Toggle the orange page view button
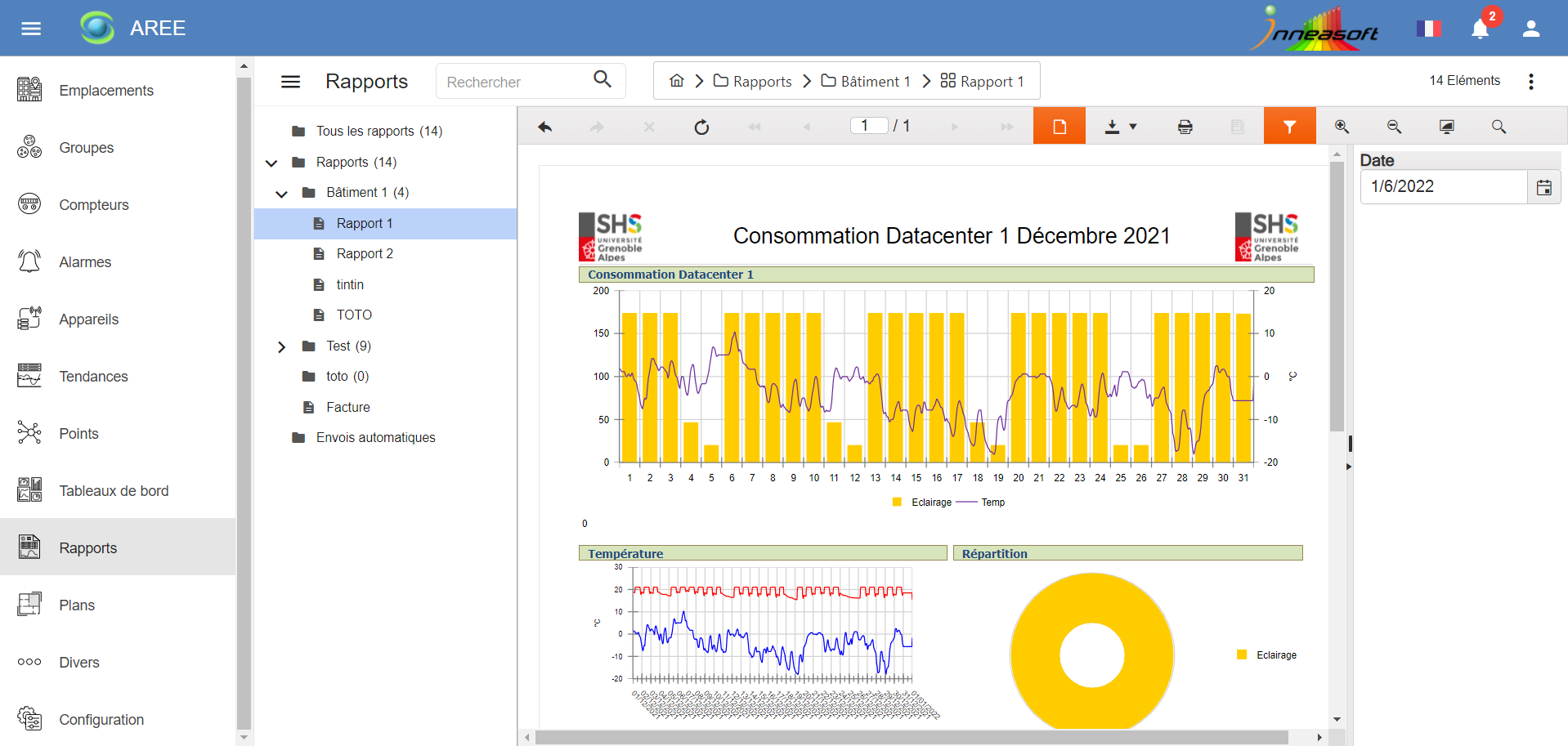The image size is (1568, 746). coord(1059,127)
